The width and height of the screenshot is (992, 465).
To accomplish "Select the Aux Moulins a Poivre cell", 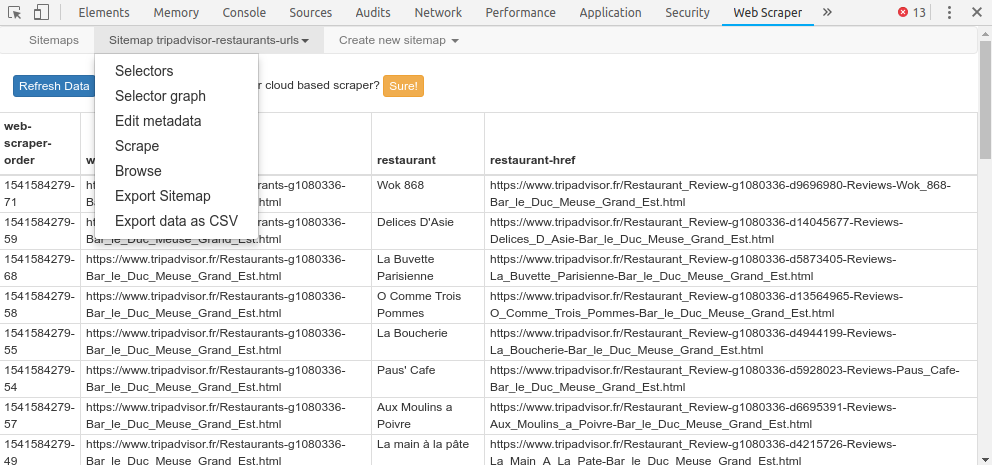I will [428, 416].
